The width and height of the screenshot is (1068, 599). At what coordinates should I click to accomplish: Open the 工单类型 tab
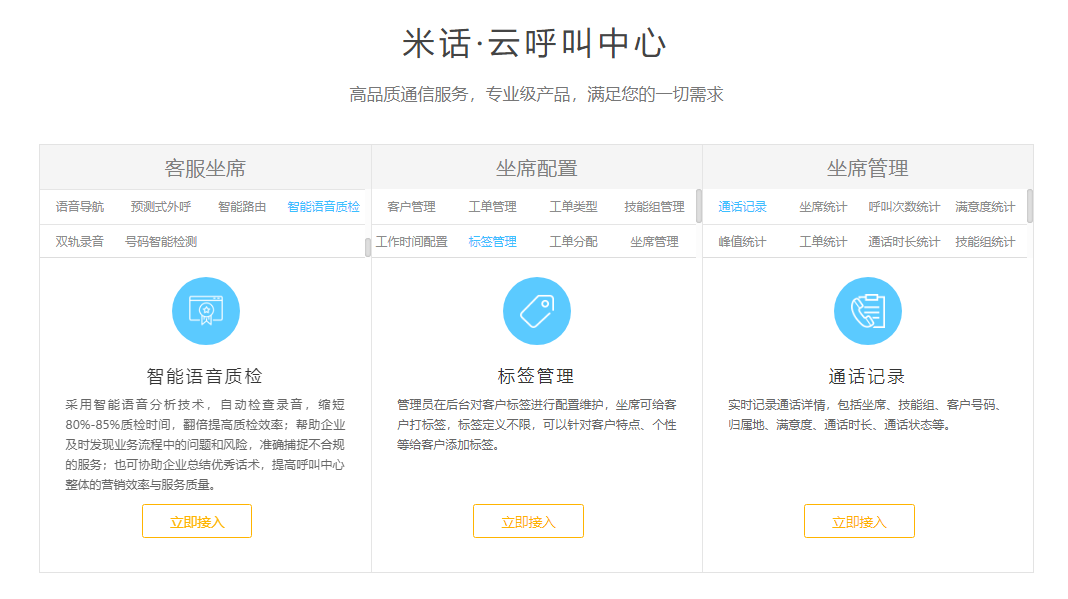point(574,206)
